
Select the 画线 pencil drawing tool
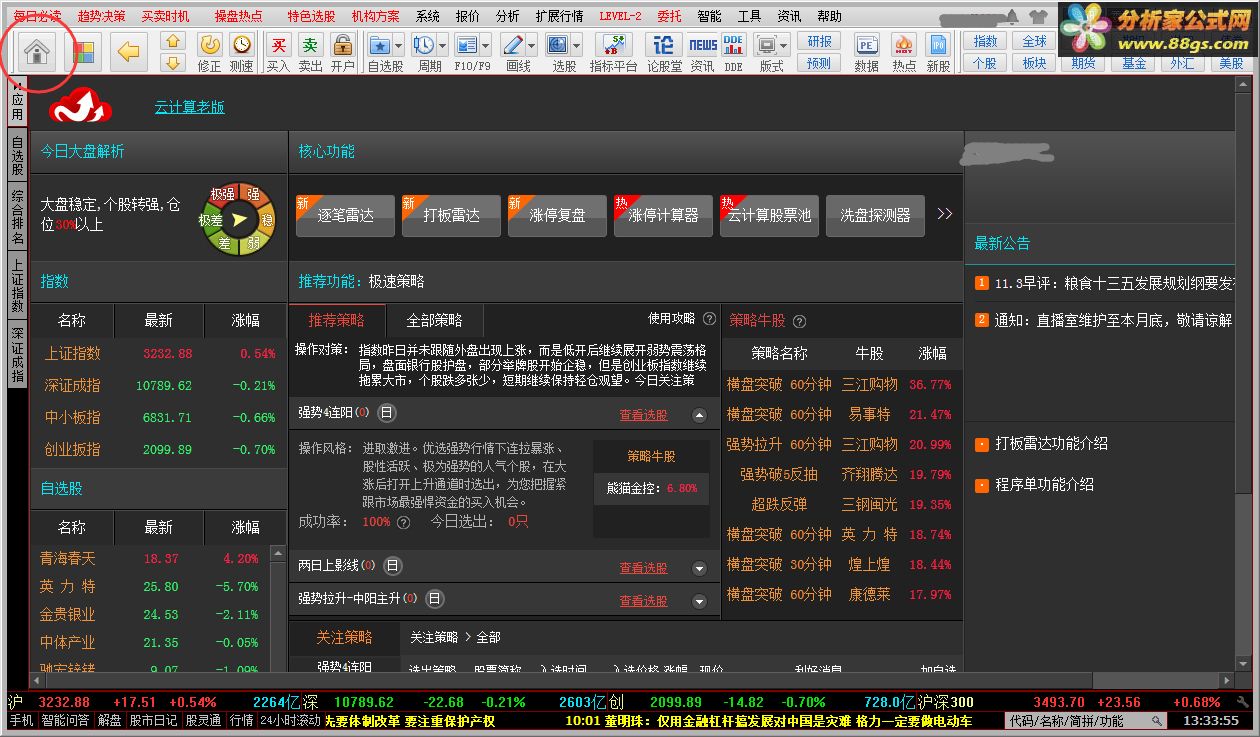pyautogui.click(x=513, y=45)
